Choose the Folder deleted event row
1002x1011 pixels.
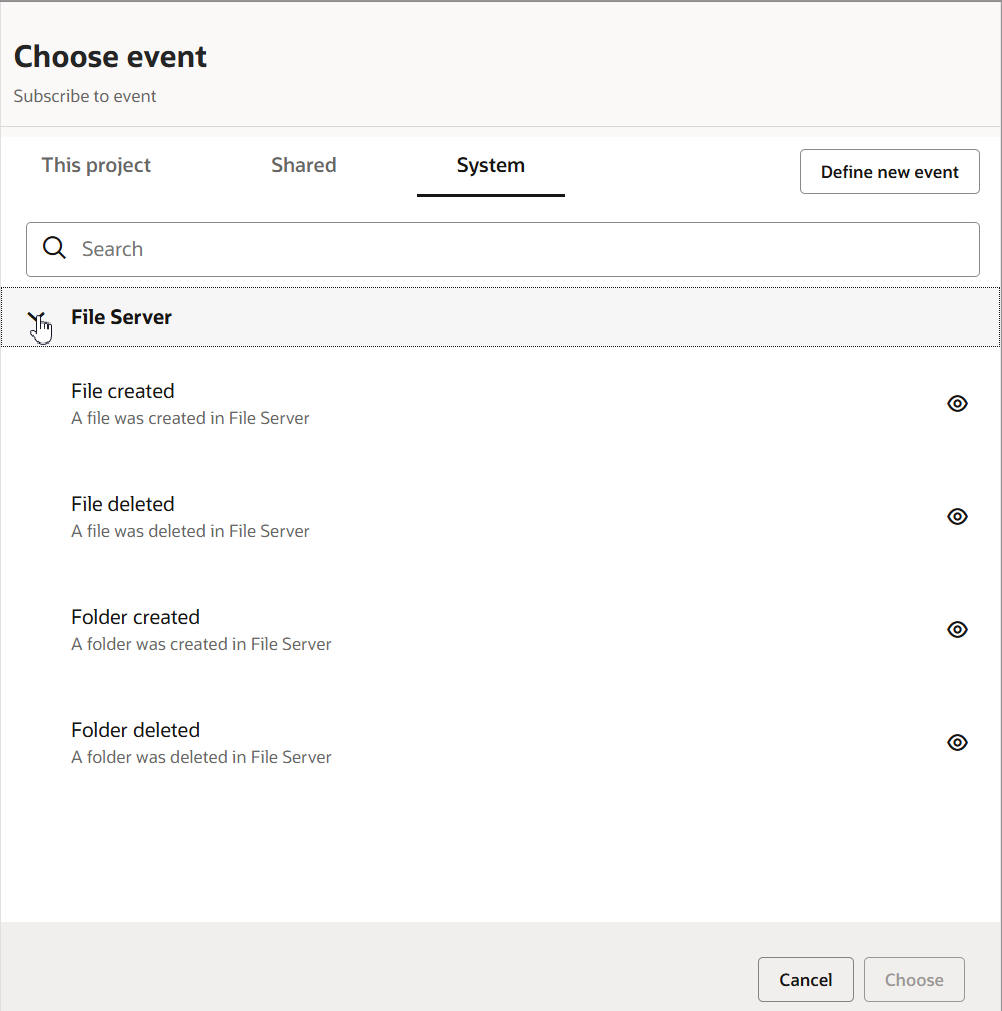[135, 731]
